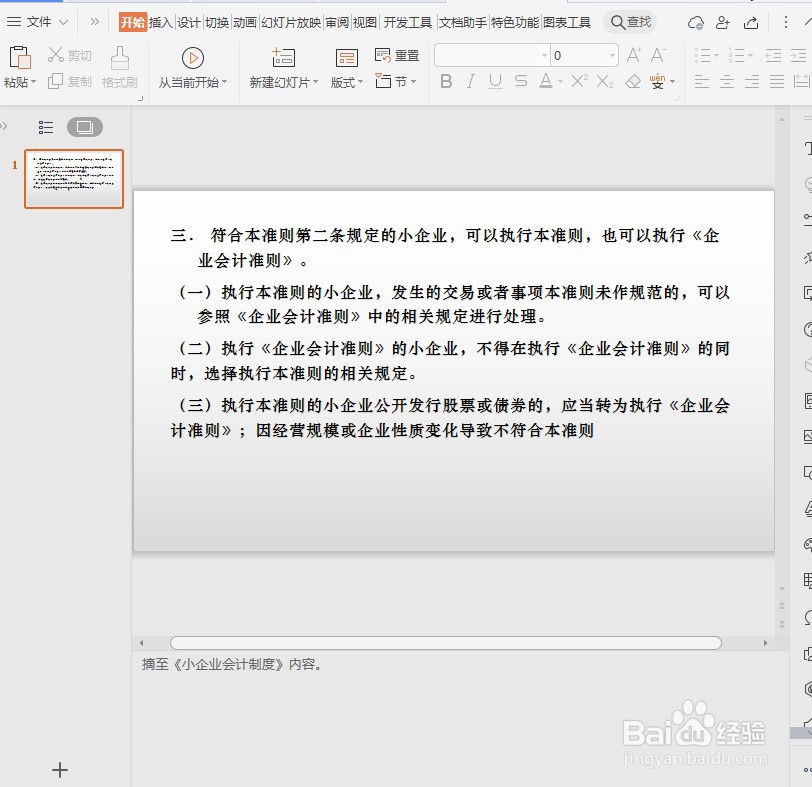
Task: Click the 查找 search button
Action: 630,22
